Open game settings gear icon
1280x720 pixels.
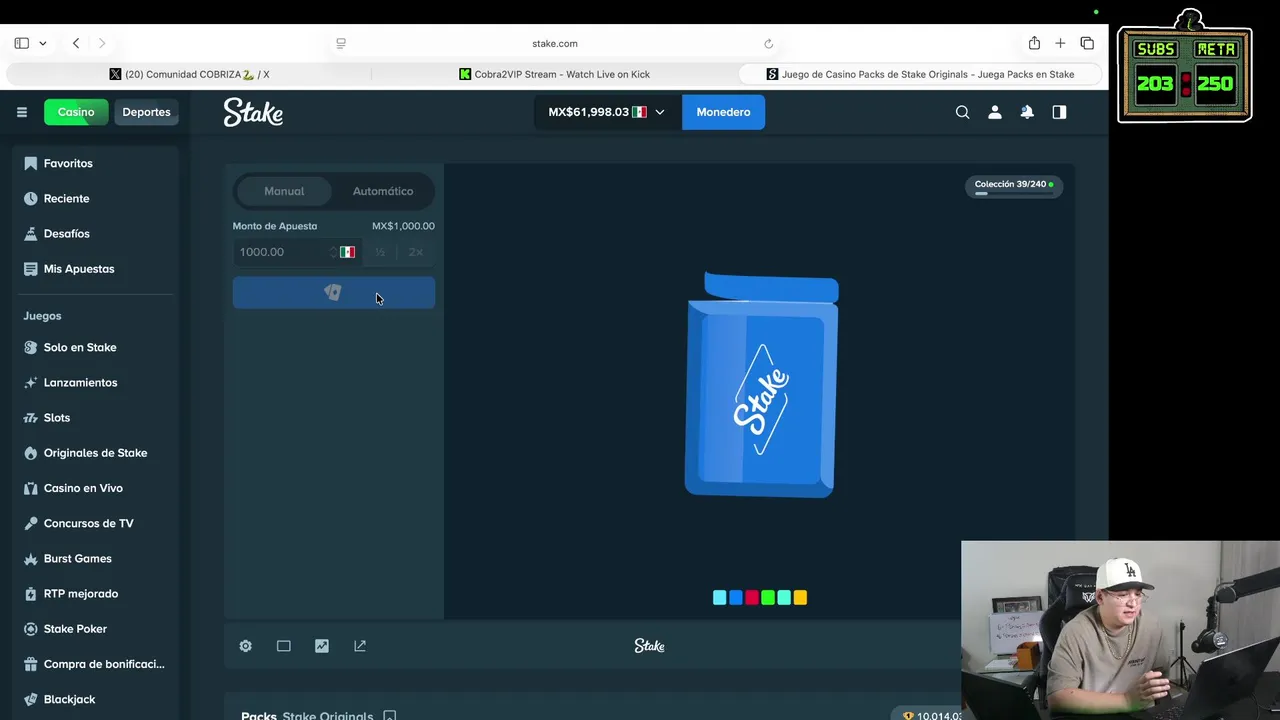pyautogui.click(x=245, y=646)
